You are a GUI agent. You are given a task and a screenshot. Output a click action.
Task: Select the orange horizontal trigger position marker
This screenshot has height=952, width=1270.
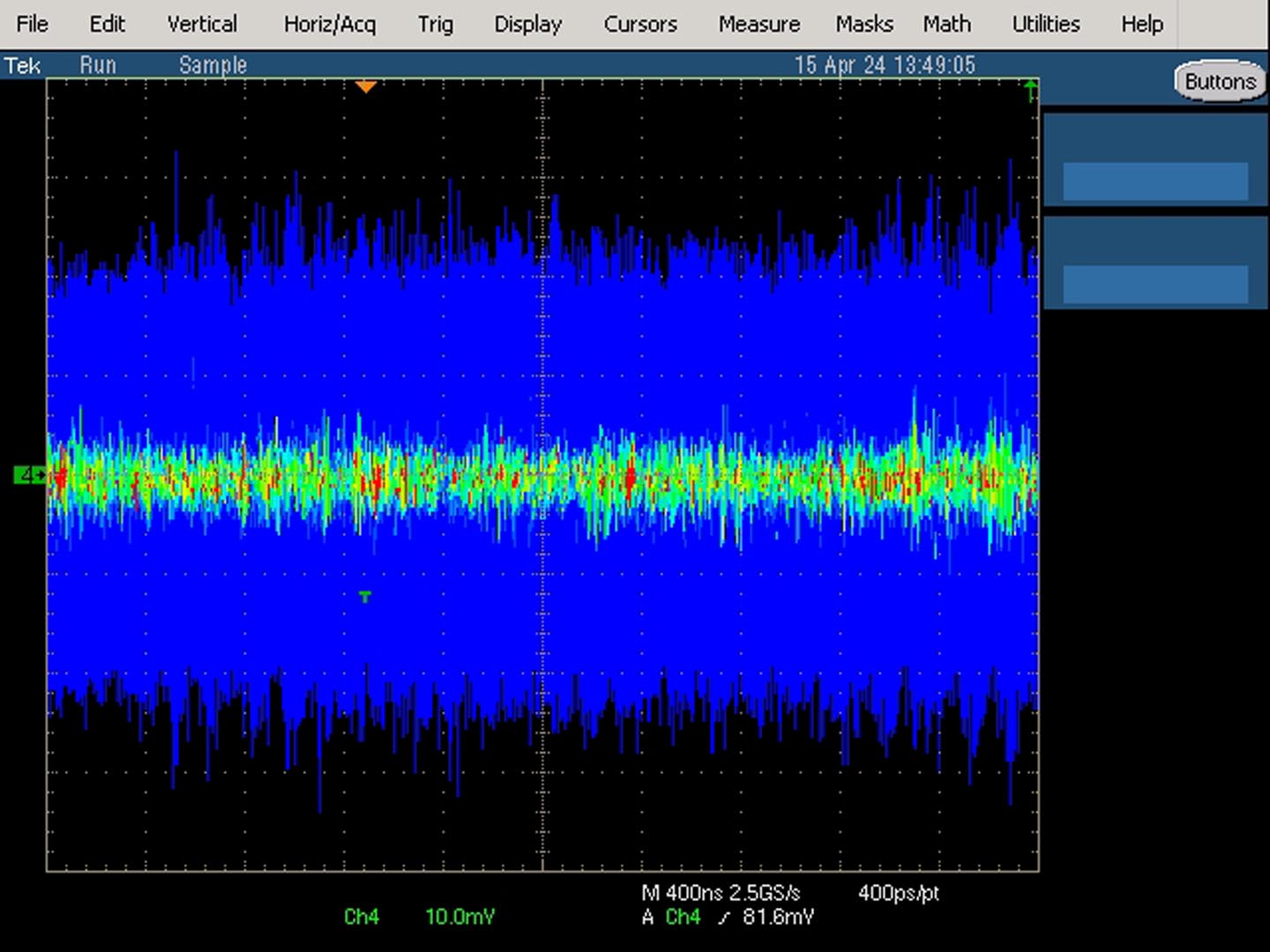pyautogui.click(x=366, y=86)
